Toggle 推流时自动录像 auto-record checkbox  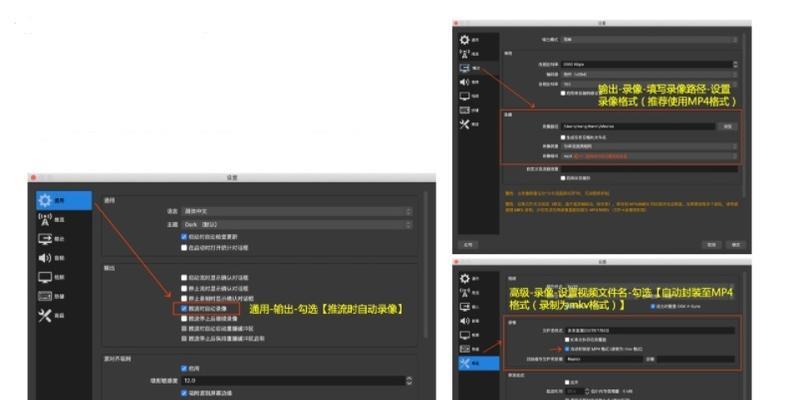click(x=184, y=309)
